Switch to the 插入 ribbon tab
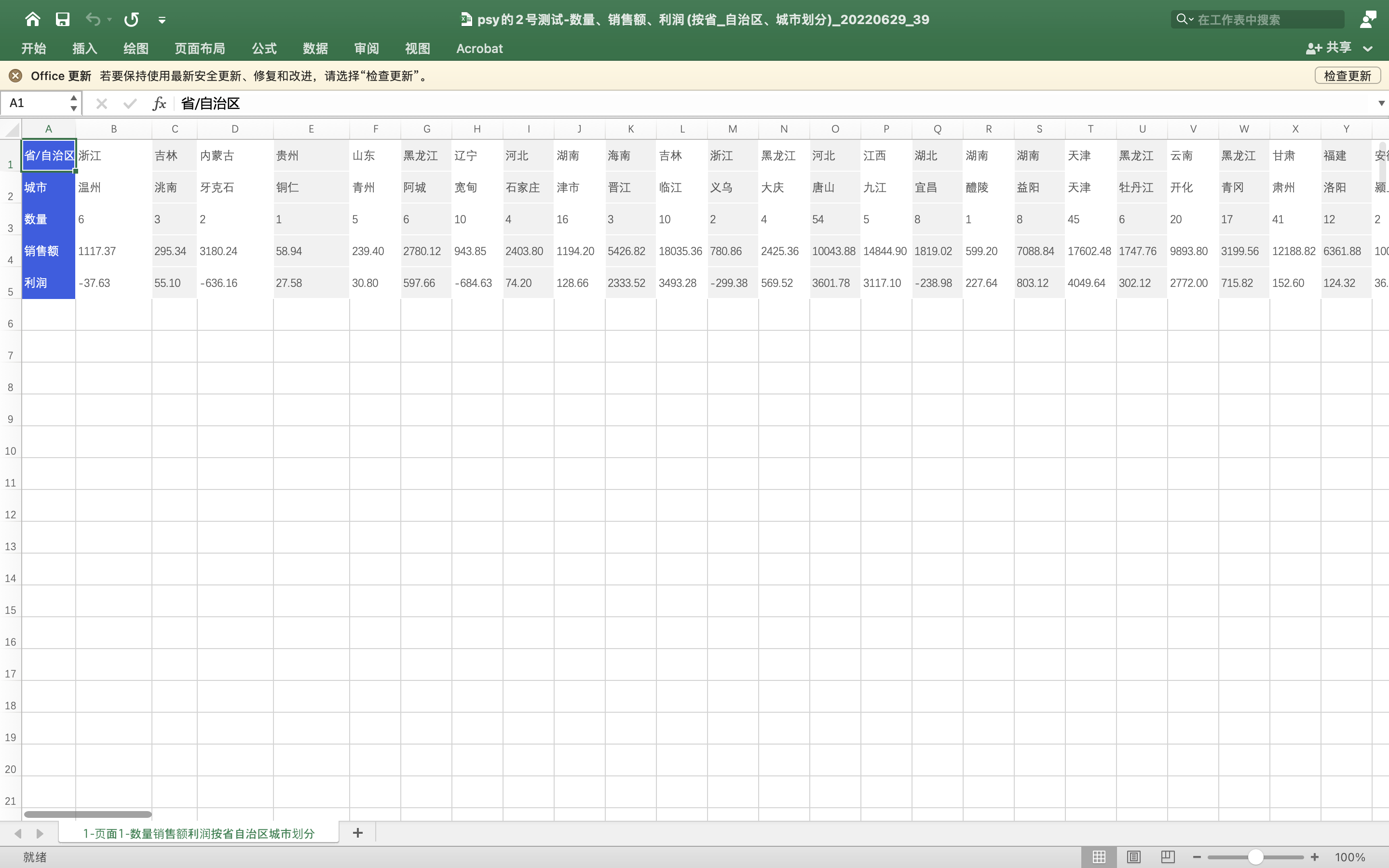 coord(84,48)
